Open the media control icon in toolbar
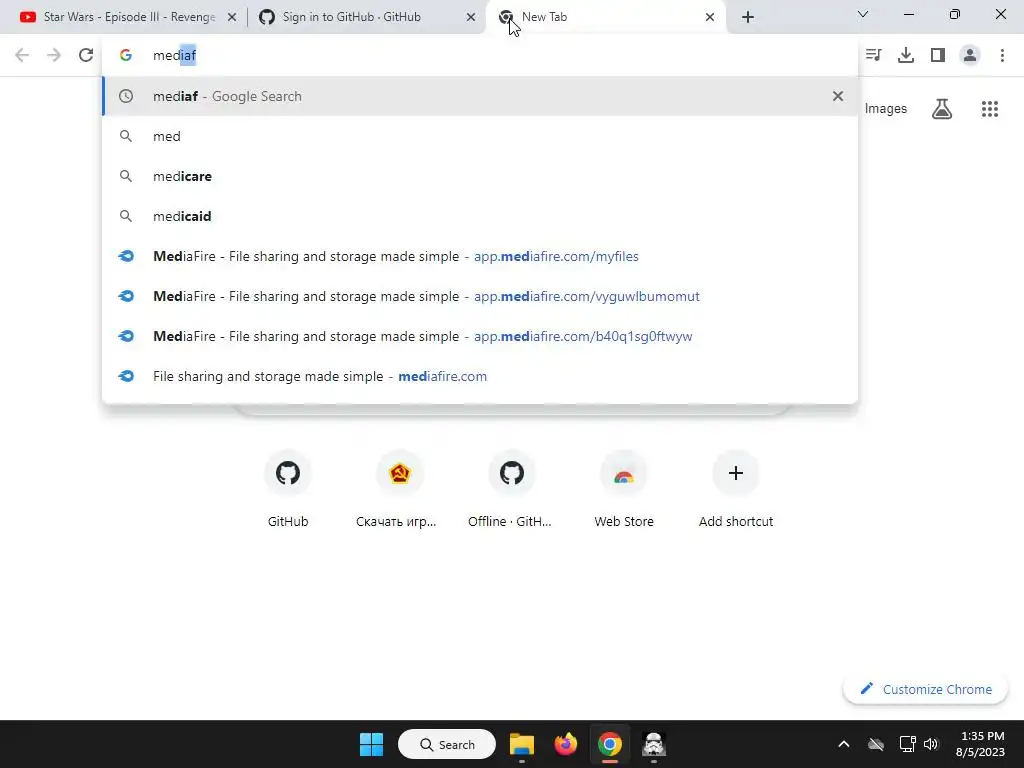 873,55
